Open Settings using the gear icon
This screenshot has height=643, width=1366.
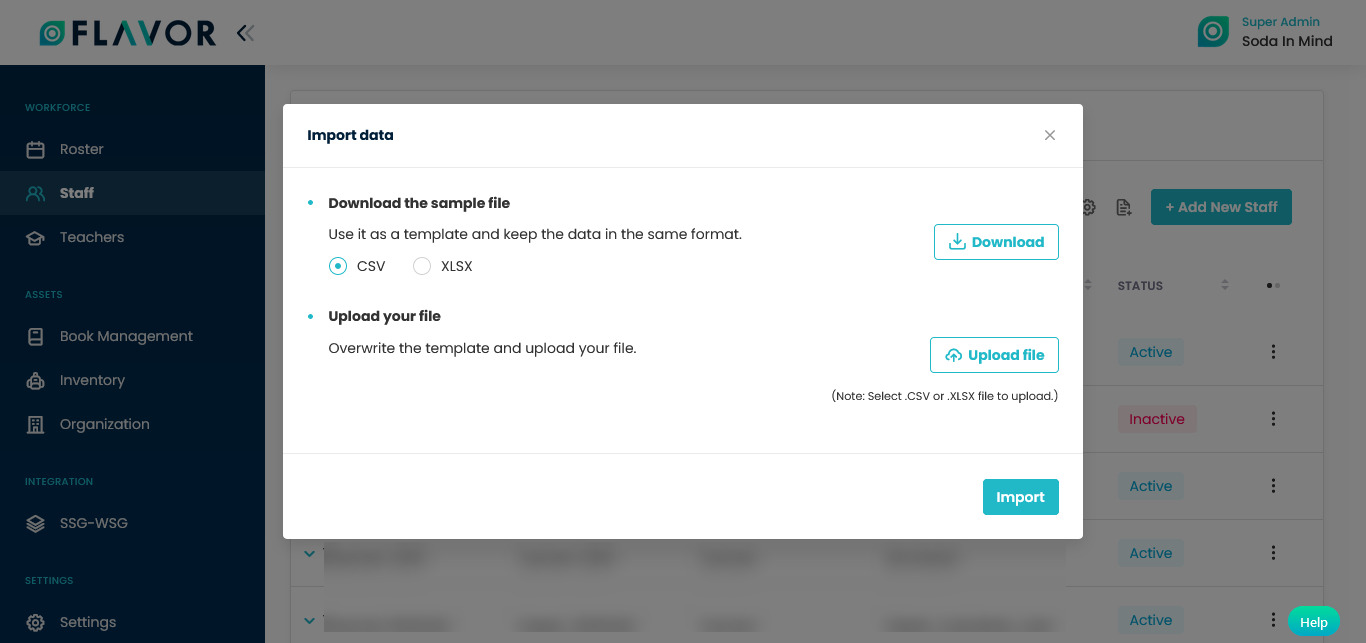(x=36, y=622)
